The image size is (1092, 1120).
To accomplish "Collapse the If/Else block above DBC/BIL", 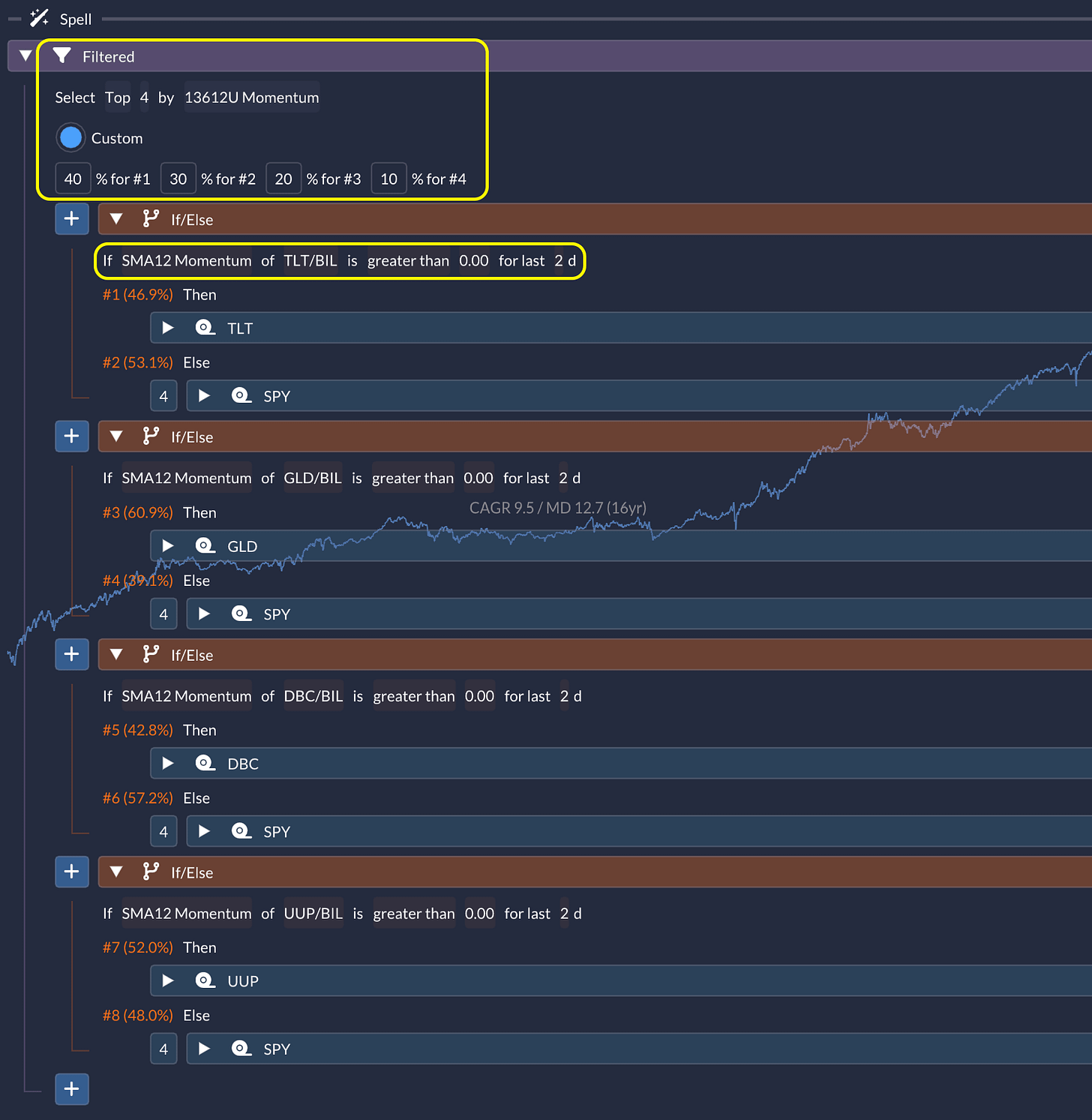I will click(x=116, y=654).
